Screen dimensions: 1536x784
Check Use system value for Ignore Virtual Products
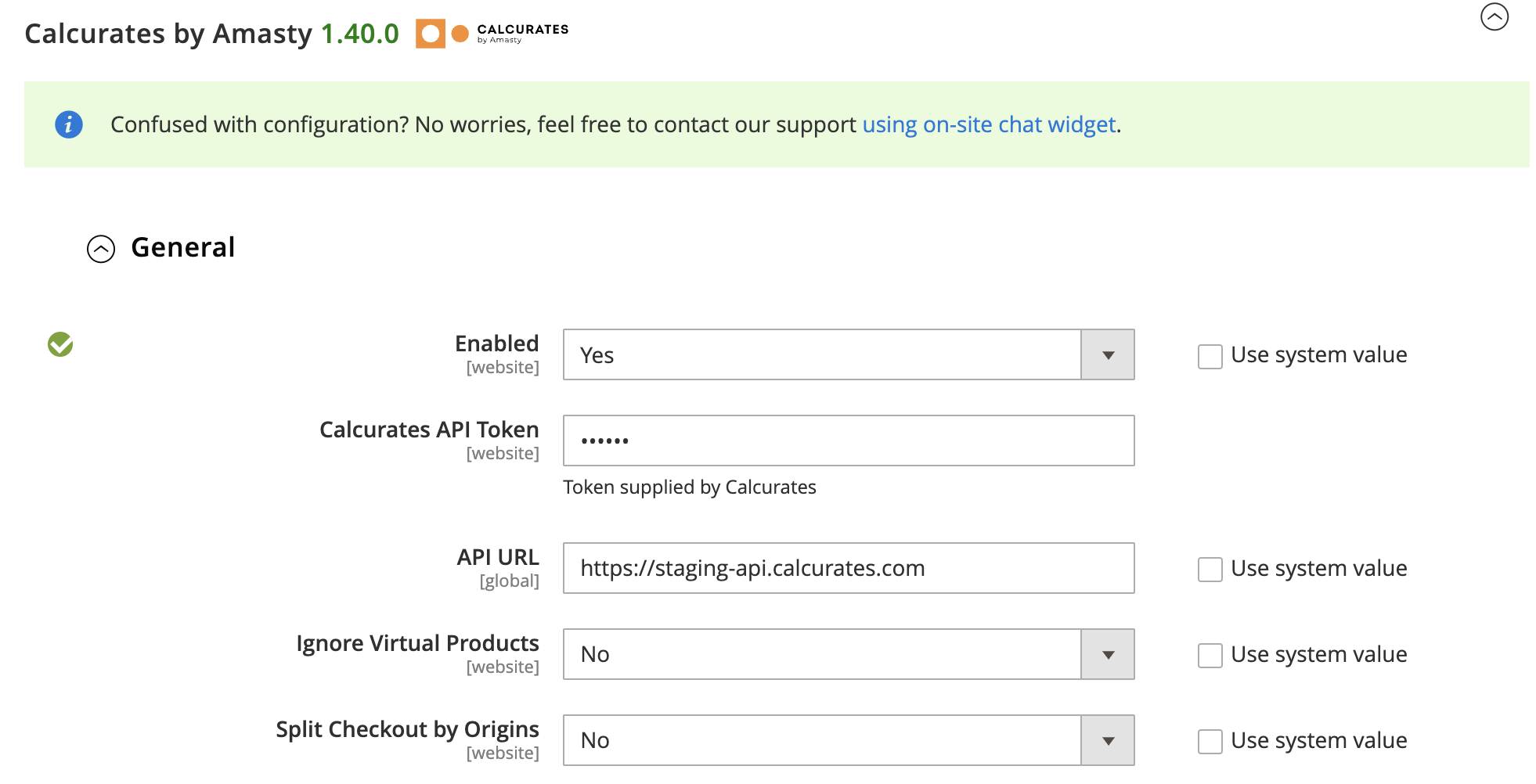pos(1210,655)
